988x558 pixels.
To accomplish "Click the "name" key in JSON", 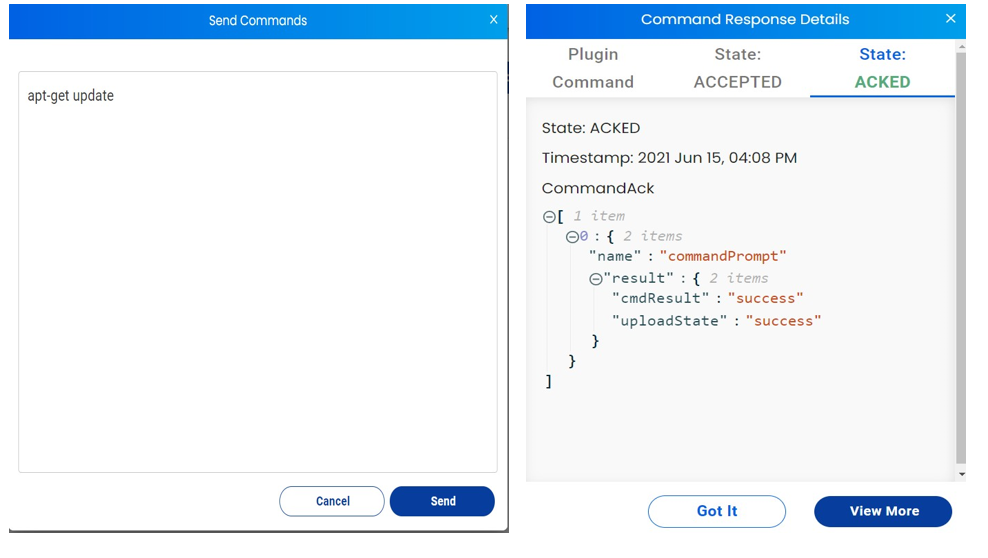I will (x=615, y=256).
